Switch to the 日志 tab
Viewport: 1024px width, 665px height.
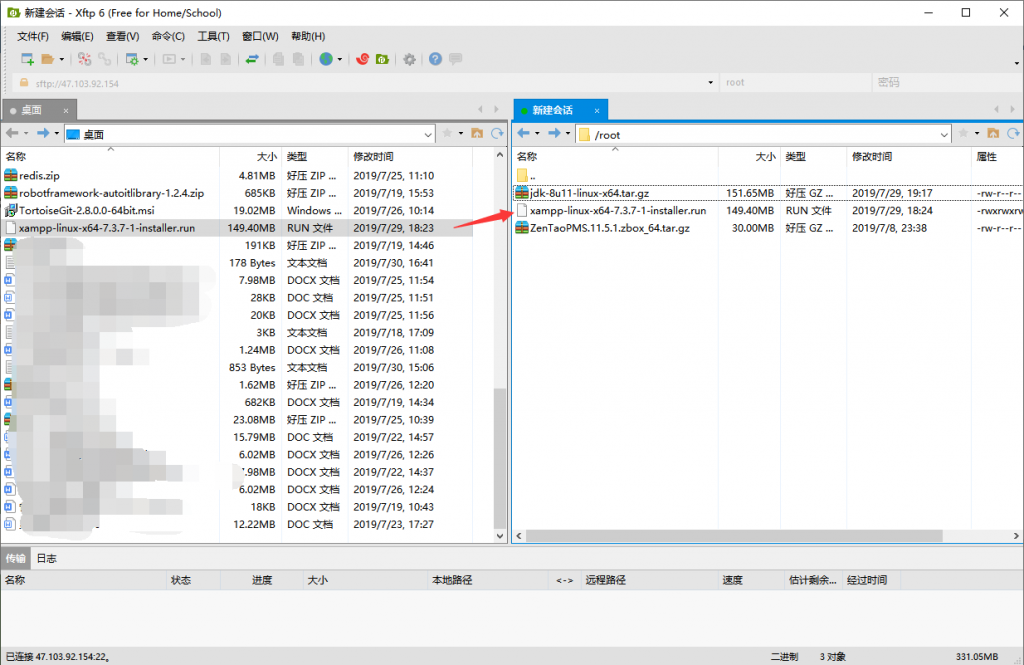46,559
